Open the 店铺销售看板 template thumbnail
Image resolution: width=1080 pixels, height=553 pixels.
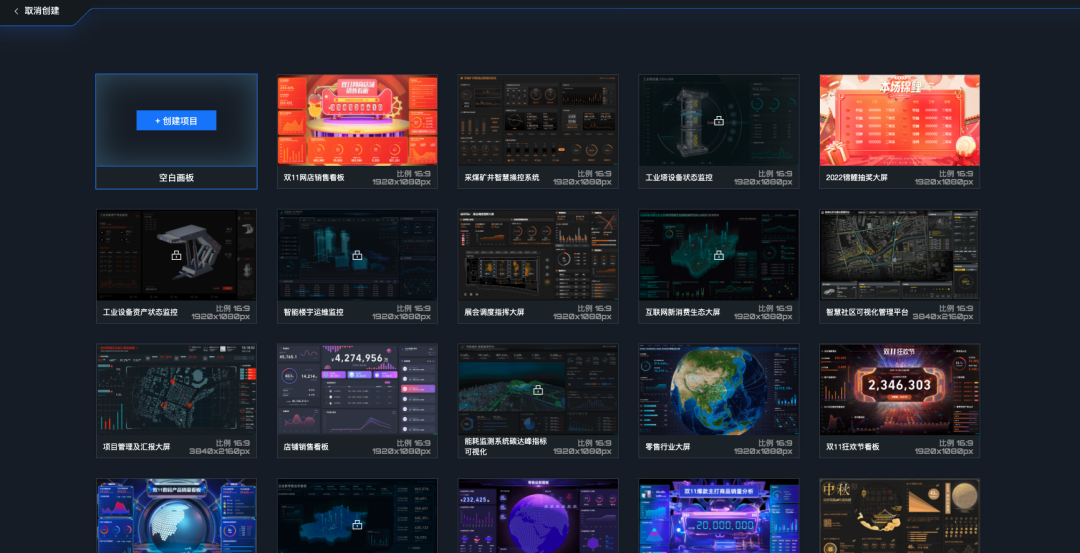[357, 390]
